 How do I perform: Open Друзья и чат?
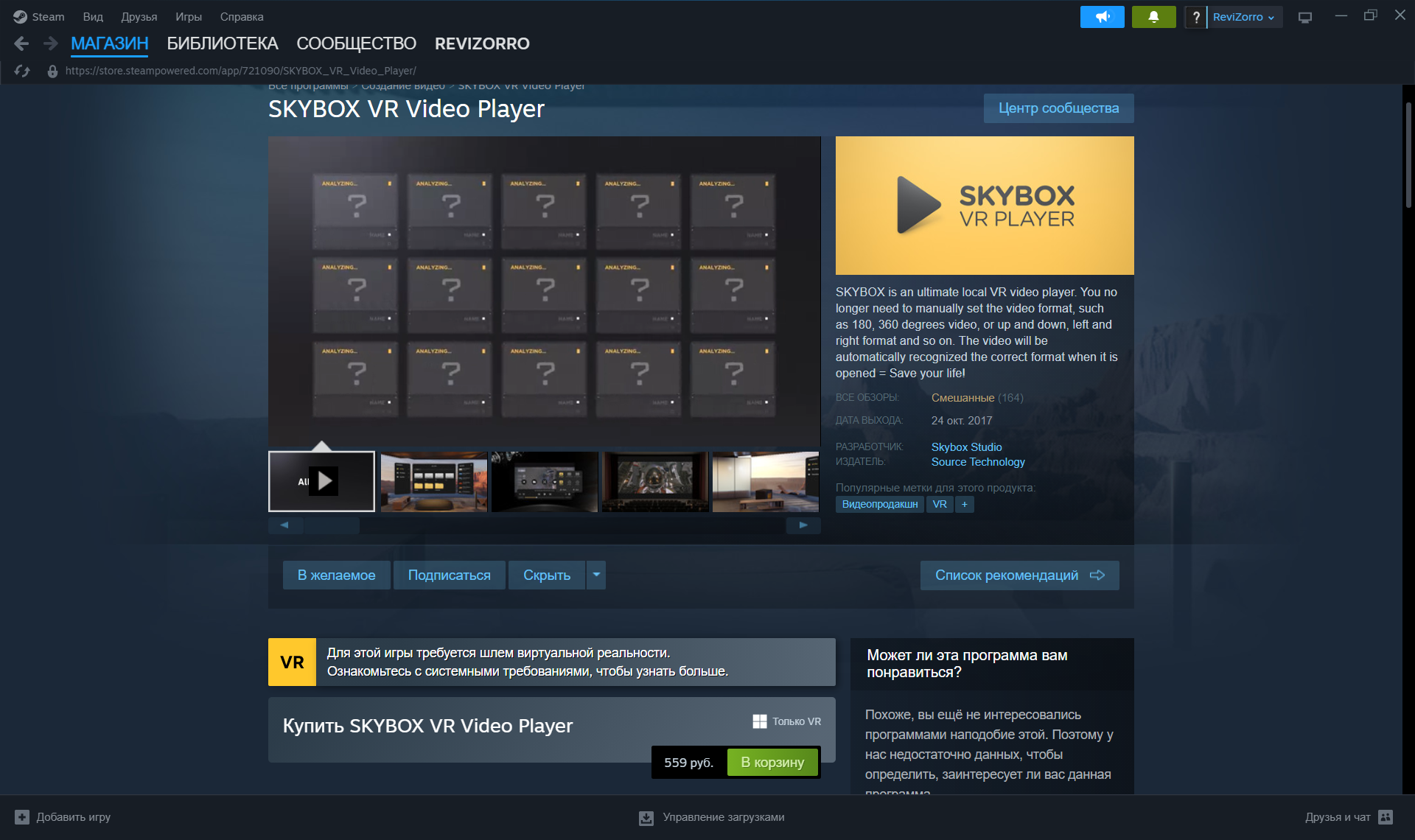pos(1338,817)
